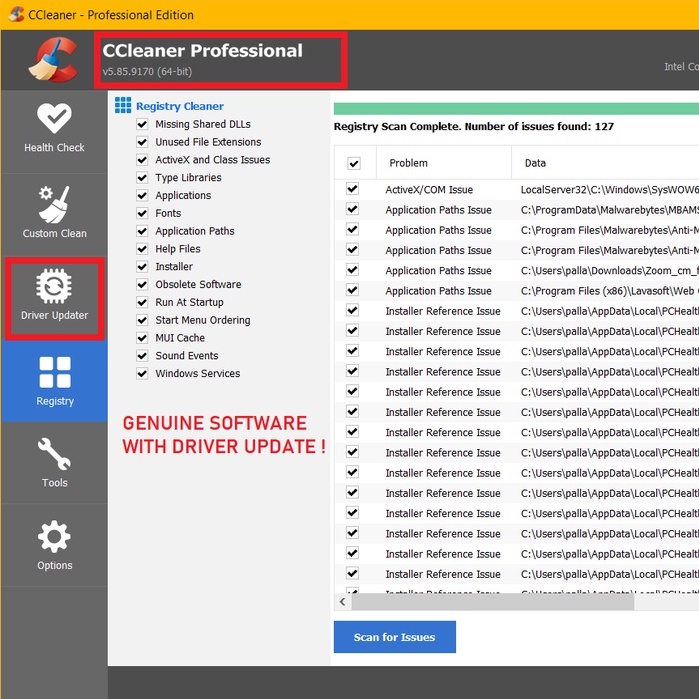Uncheck the ActiveX/COM Issue result row
The height and width of the screenshot is (699, 699).
click(x=352, y=189)
